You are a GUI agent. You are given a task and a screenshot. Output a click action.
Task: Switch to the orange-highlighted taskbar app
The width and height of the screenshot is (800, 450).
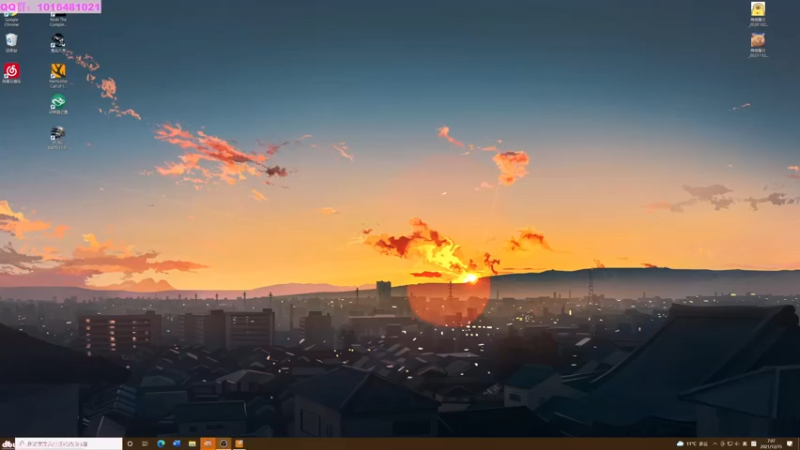pos(208,444)
